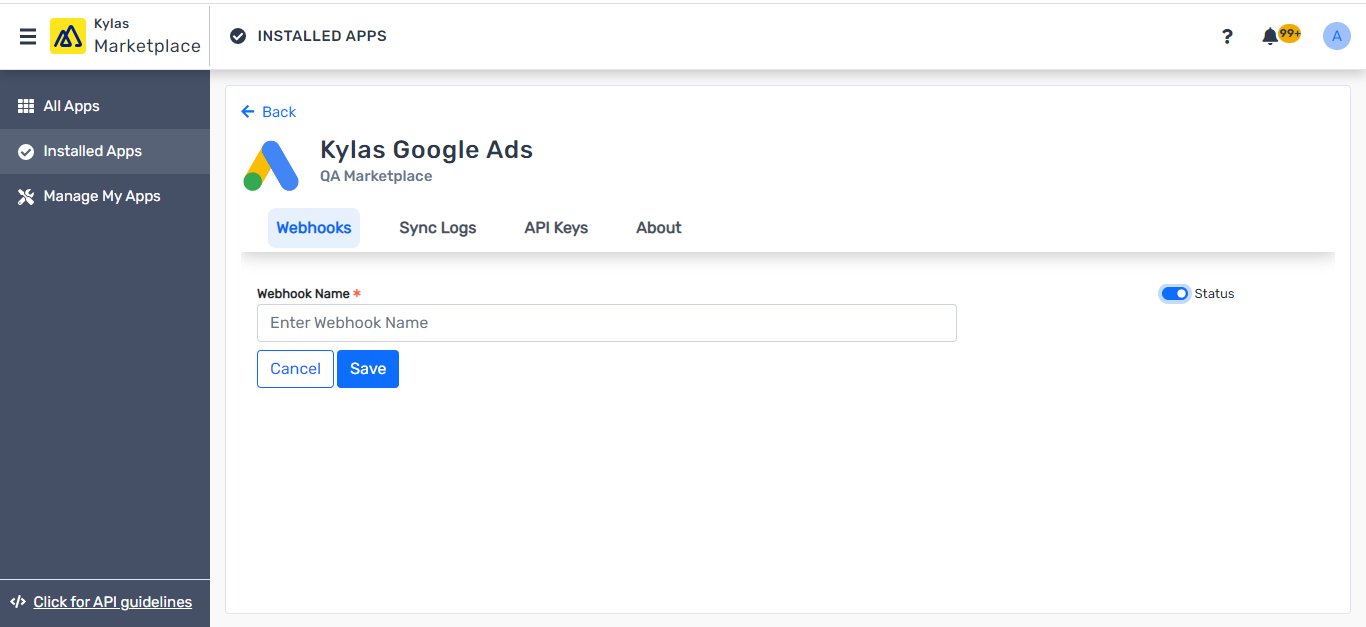This screenshot has height=627, width=1366.
Task: Click the Installed Apps checkmark icon in sidebar
Action: pyautogui.click(x=25, y=151)
